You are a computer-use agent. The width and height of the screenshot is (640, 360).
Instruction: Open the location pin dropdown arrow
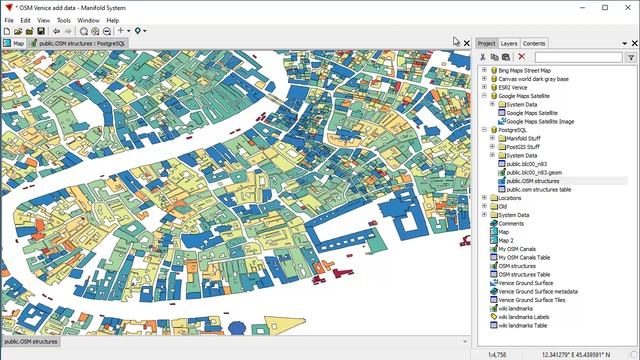coord(145,31)
